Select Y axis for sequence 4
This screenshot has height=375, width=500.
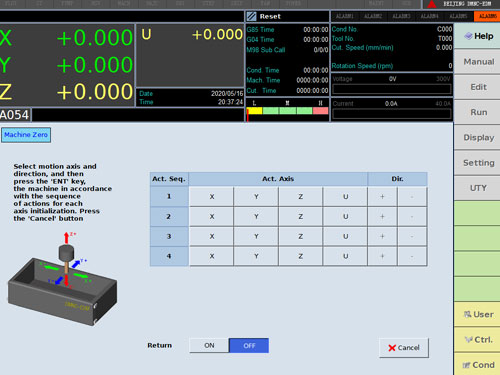pyautogui.click(x=256, y=256)
